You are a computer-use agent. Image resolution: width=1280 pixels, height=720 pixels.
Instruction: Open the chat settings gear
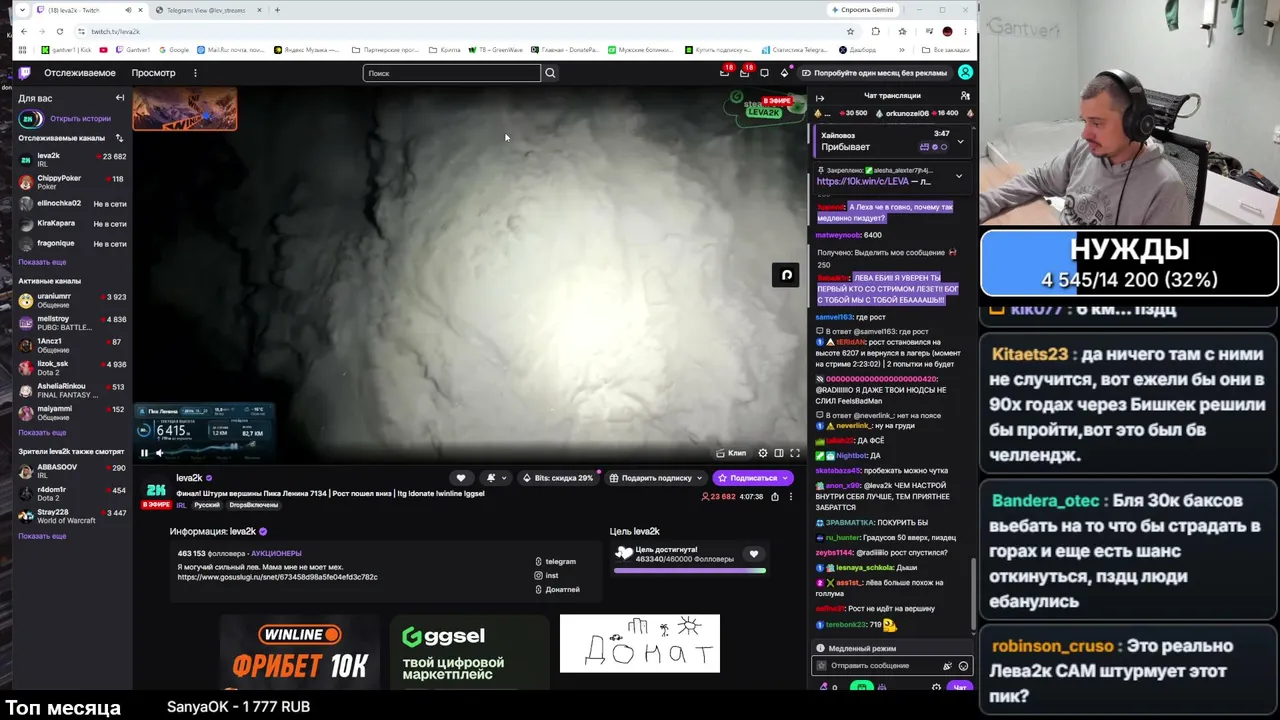(936, 687)
